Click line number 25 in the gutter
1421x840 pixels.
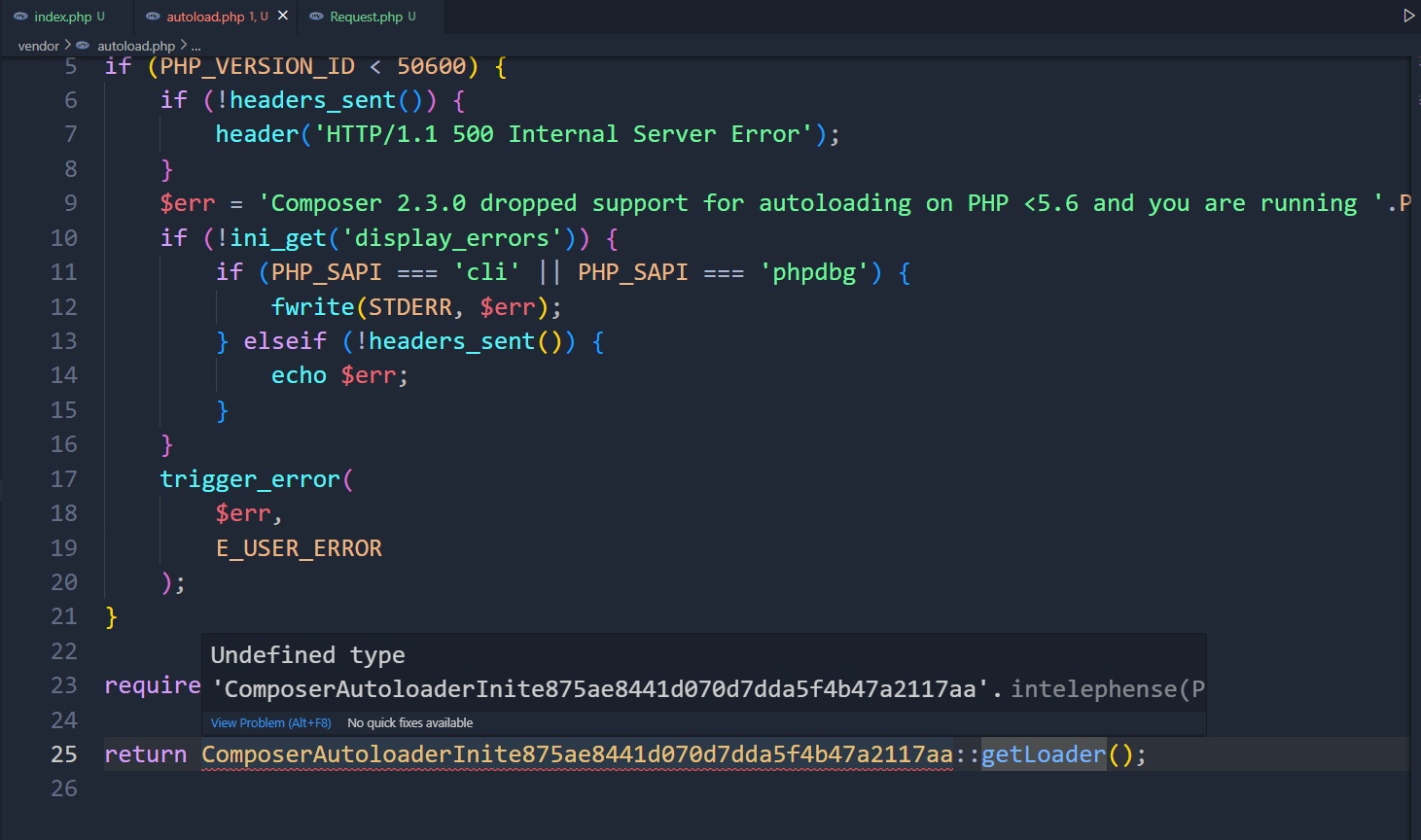click(x=64, y=754)
